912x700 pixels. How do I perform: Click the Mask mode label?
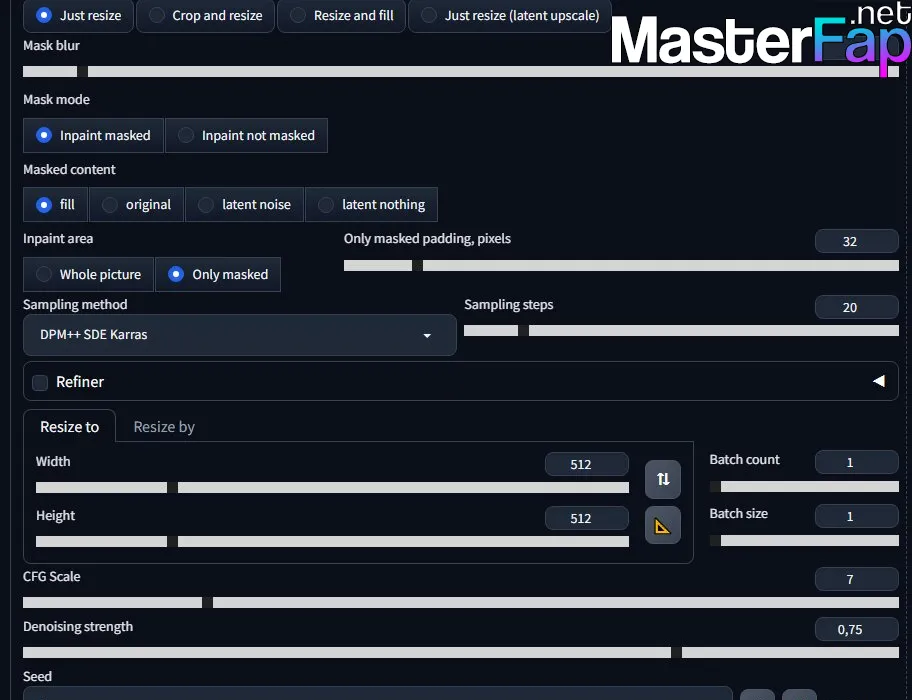[56, 99]
